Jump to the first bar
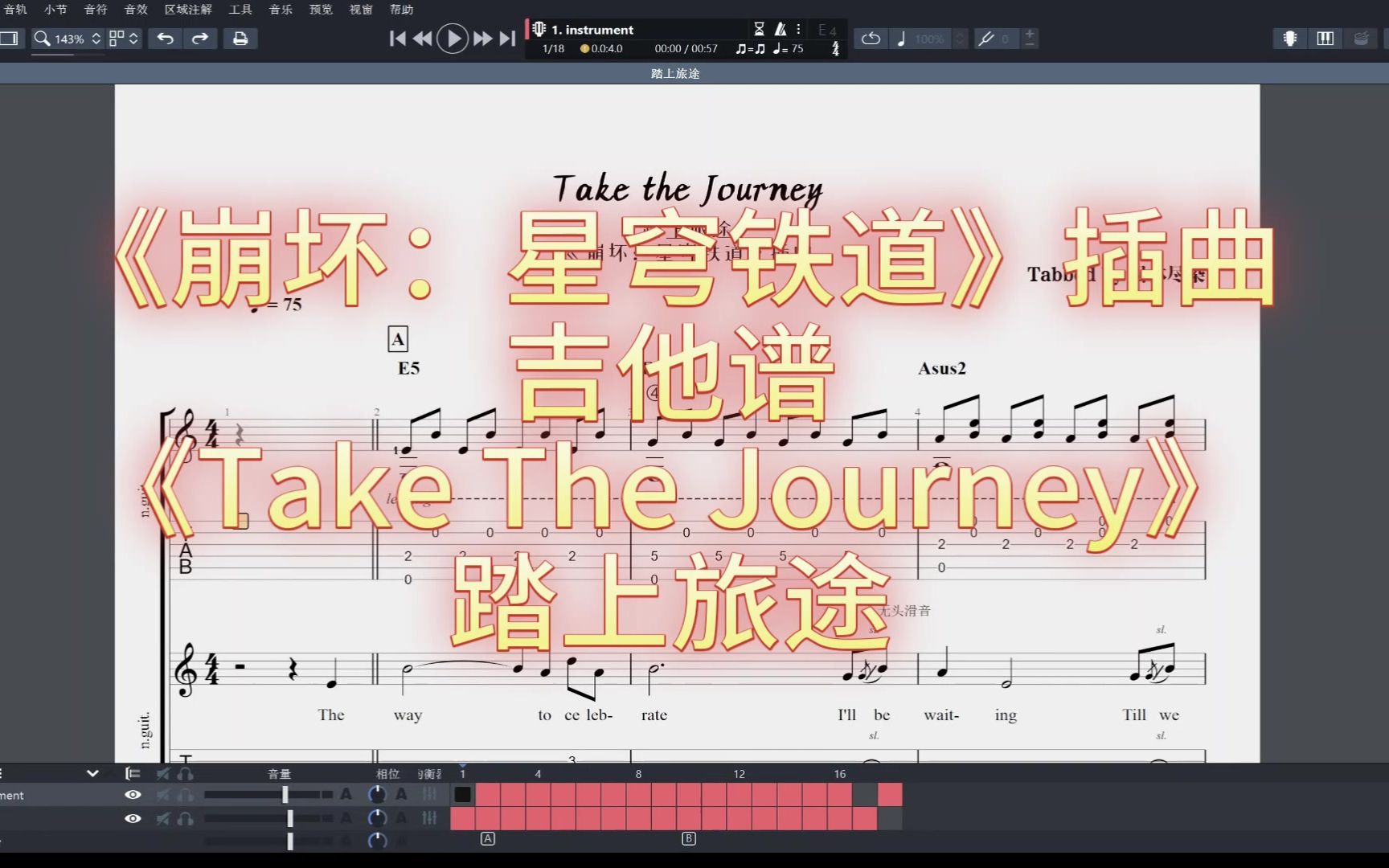This screenshot has width=1389, height=868. (397, 39)
